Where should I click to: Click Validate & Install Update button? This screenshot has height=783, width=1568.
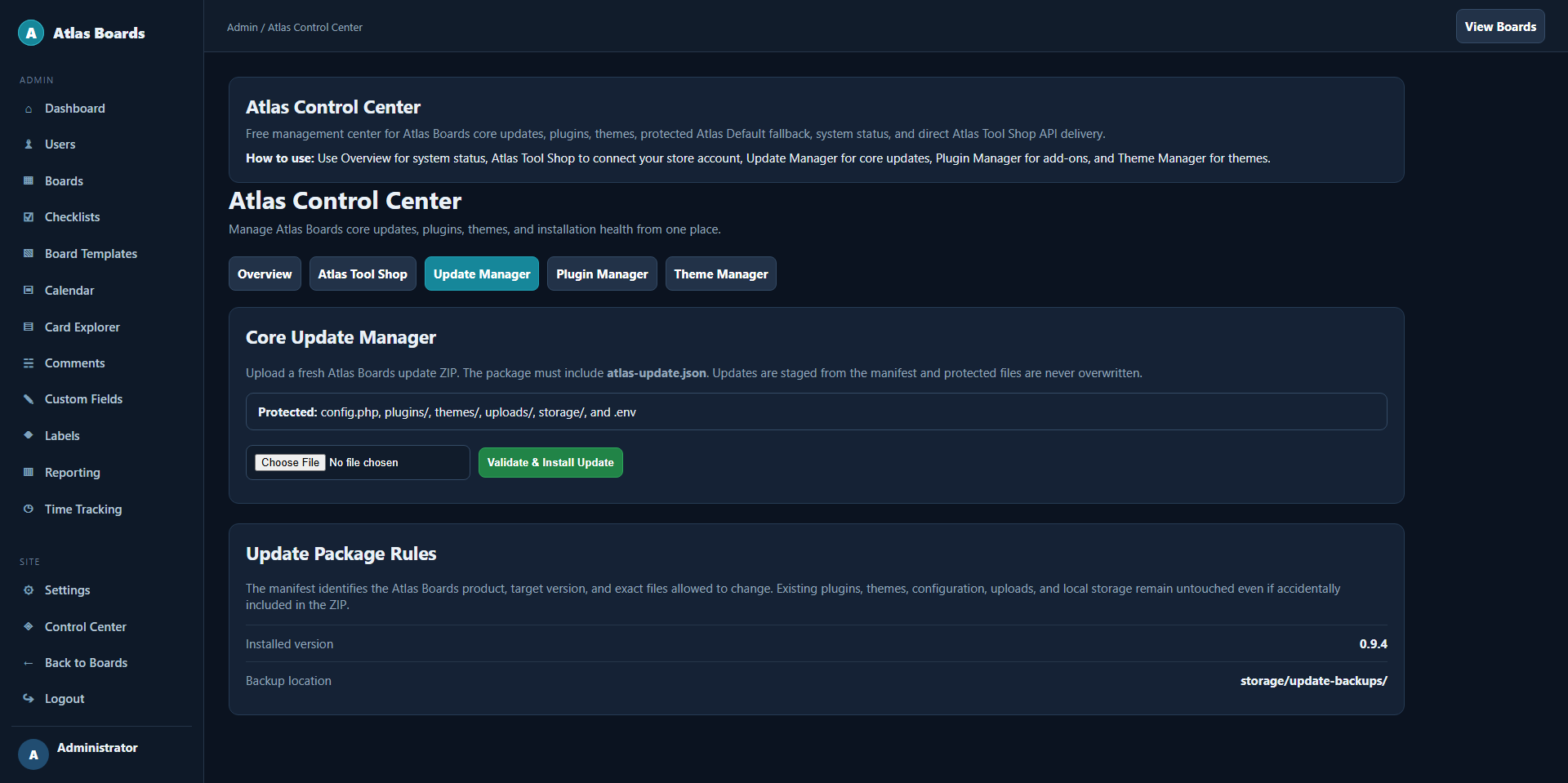click(x=550, y=462)
